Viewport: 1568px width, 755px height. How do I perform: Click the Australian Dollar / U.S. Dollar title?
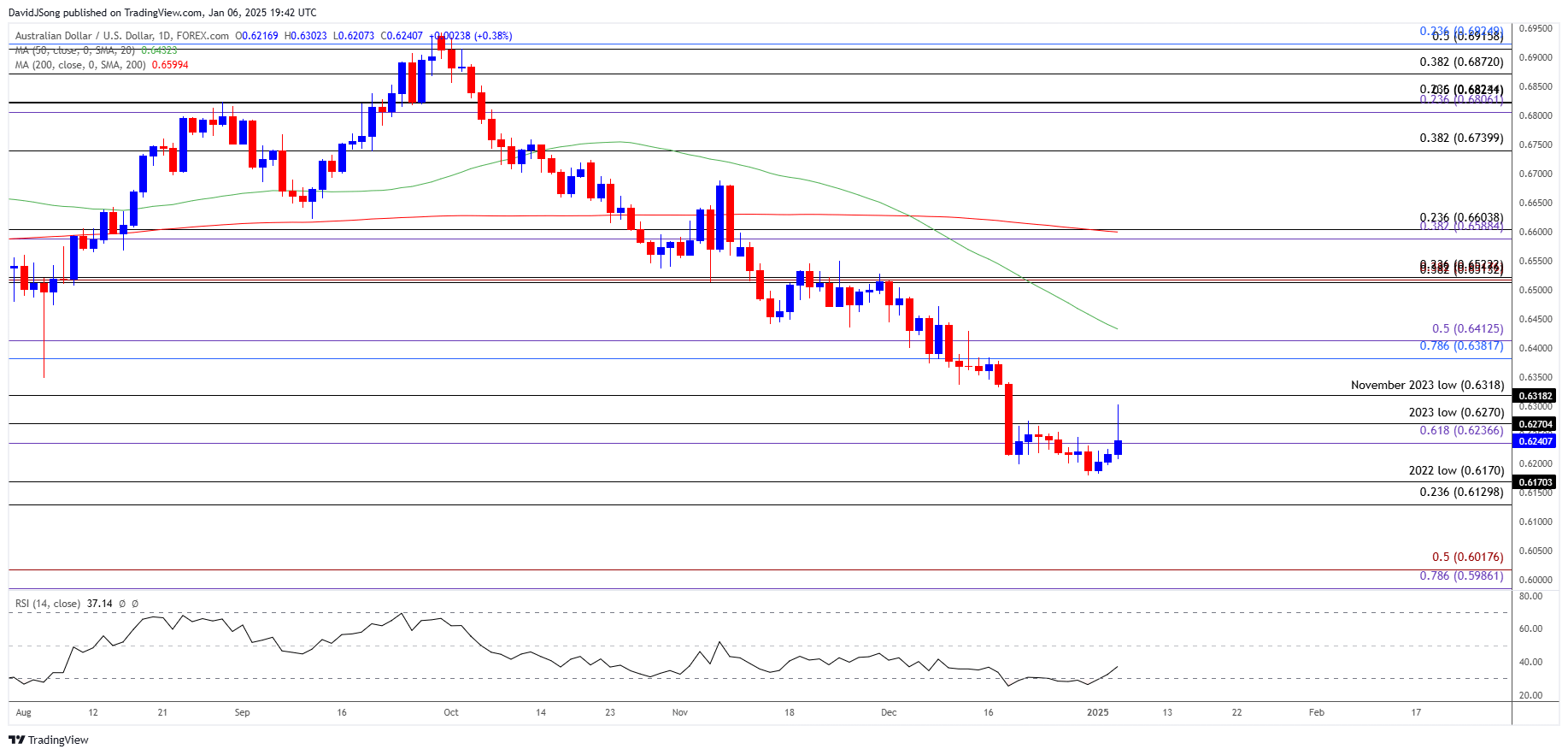[x=122, y=36]
